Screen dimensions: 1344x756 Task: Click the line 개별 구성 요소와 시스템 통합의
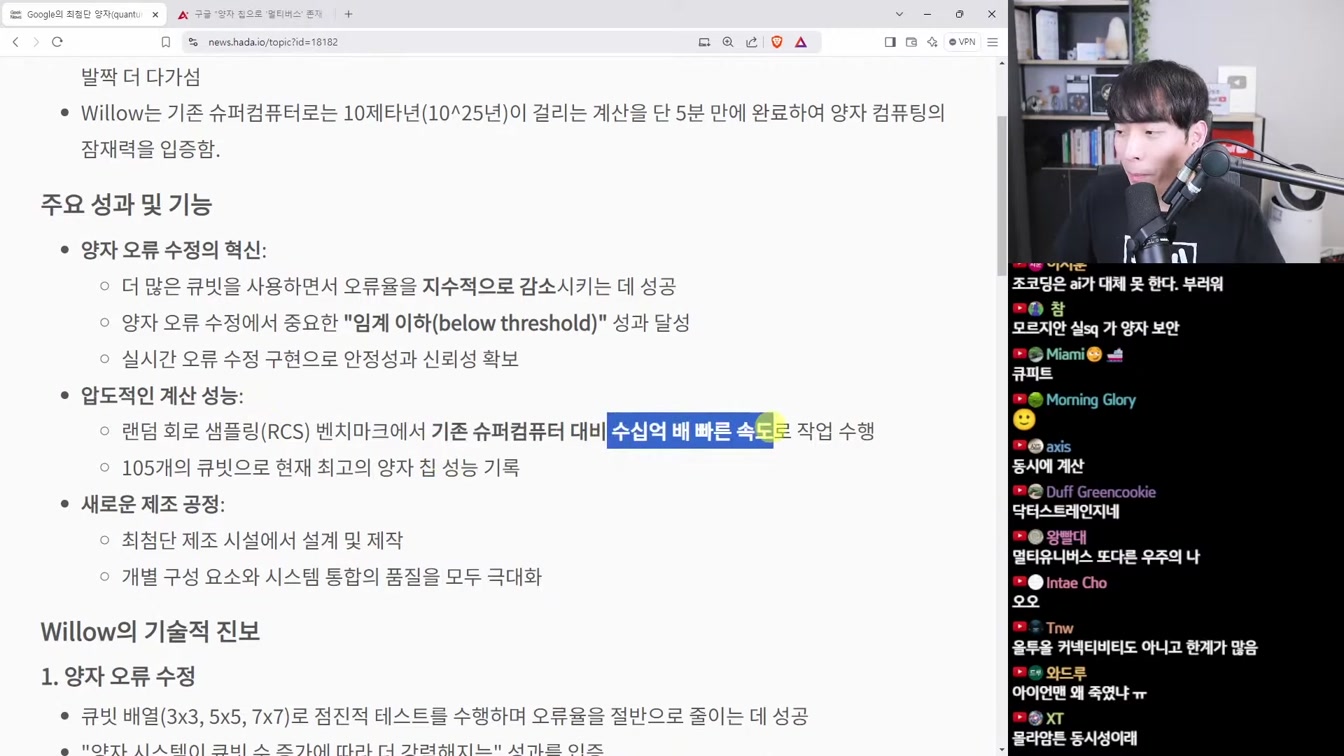331,577
